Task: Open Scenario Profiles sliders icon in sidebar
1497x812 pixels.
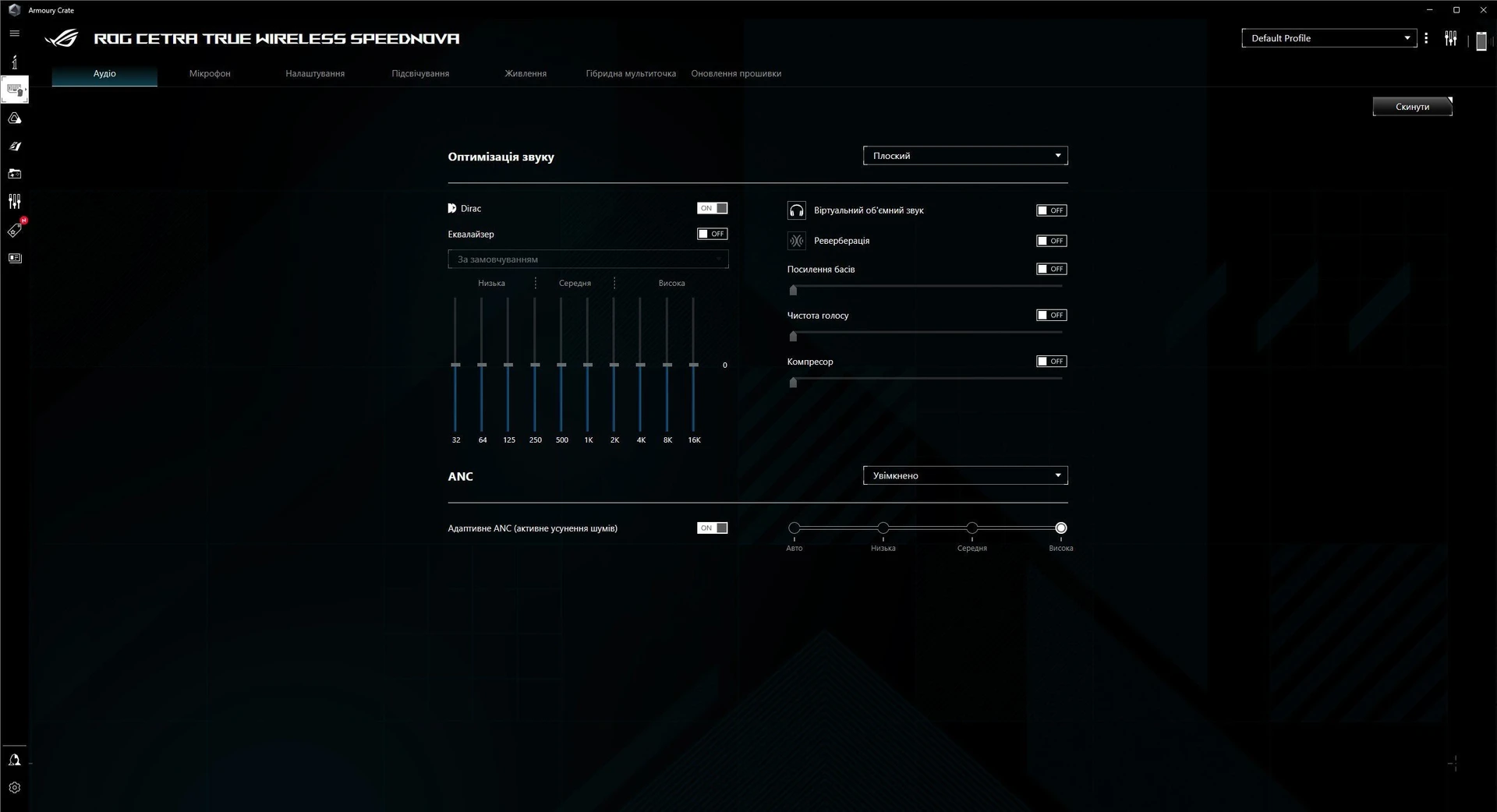Action: [x=14, y=202]
